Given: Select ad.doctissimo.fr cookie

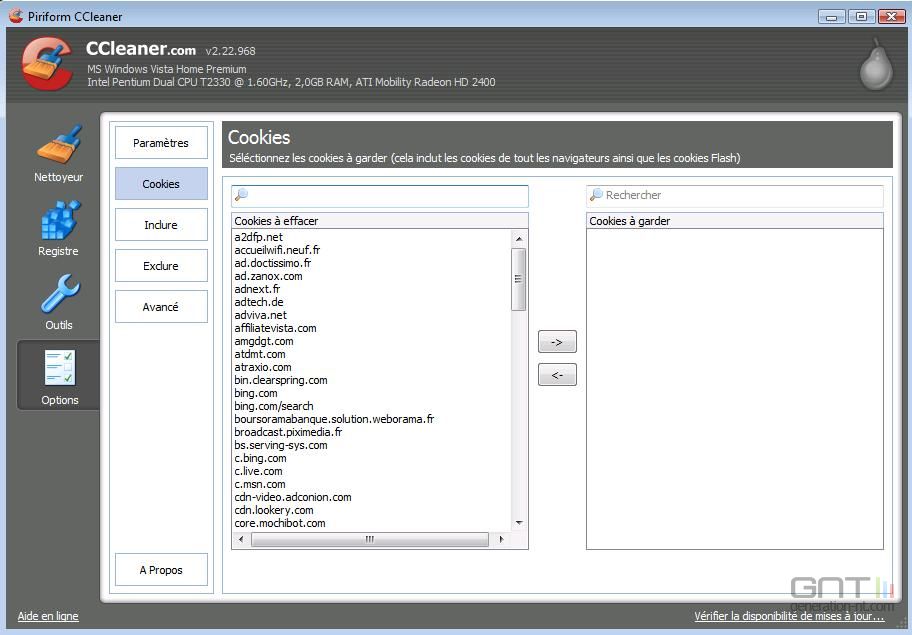Looking at the screenshot, I should 273,263.
